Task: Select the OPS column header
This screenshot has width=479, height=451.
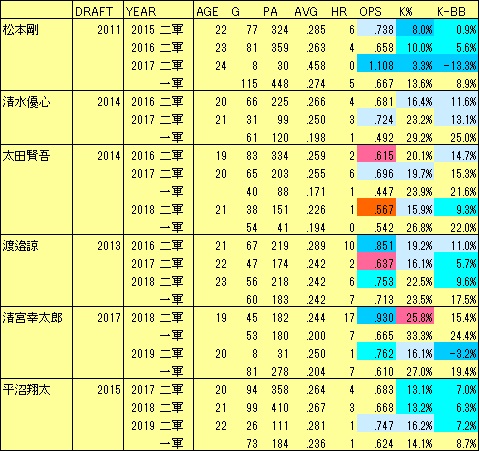Action: point(370,12)
